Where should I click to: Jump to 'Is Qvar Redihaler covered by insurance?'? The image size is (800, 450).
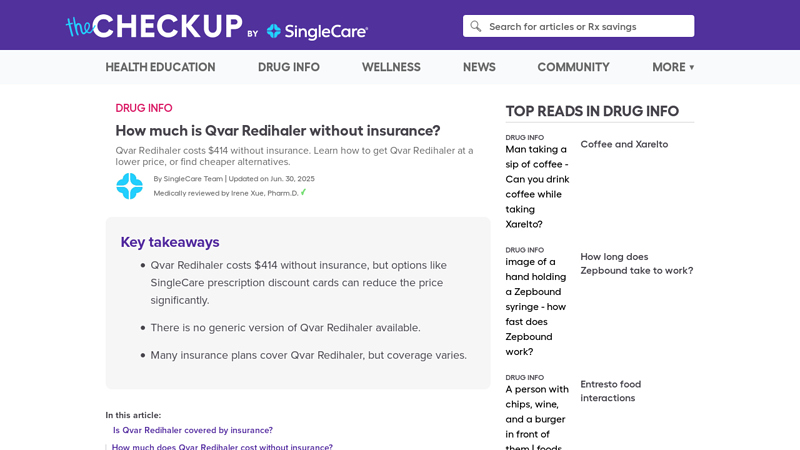pos(193,430)
